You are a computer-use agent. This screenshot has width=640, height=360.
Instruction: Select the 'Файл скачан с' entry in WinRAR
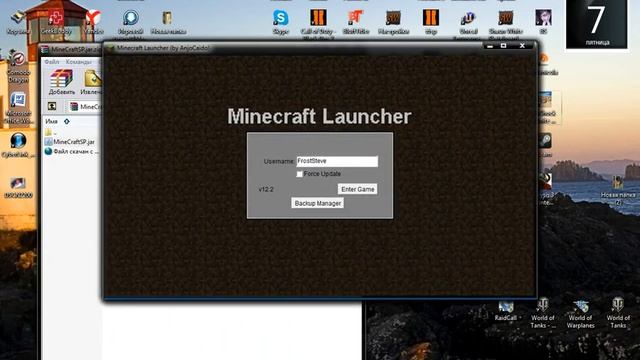click(71, 151)
